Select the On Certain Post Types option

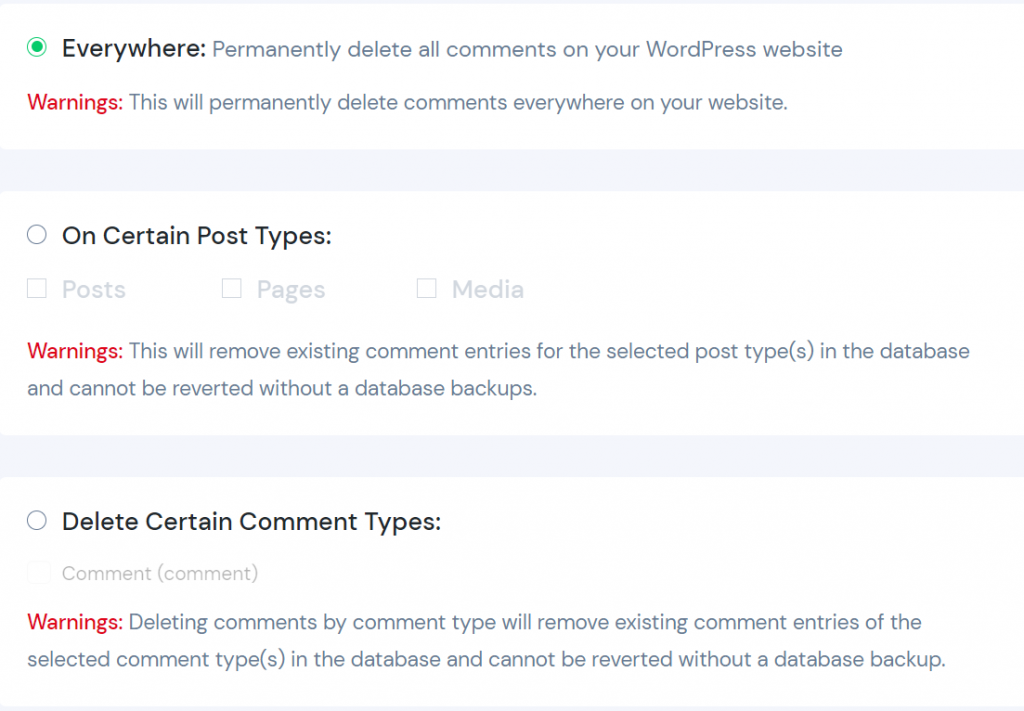(x=36, y=235)
